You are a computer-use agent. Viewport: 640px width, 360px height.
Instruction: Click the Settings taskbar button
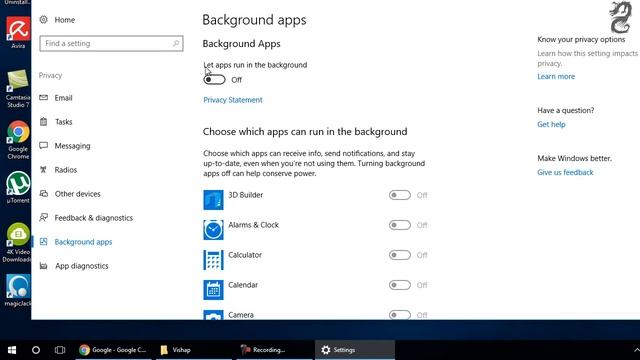pyautogui.click(x=355, y=350)
